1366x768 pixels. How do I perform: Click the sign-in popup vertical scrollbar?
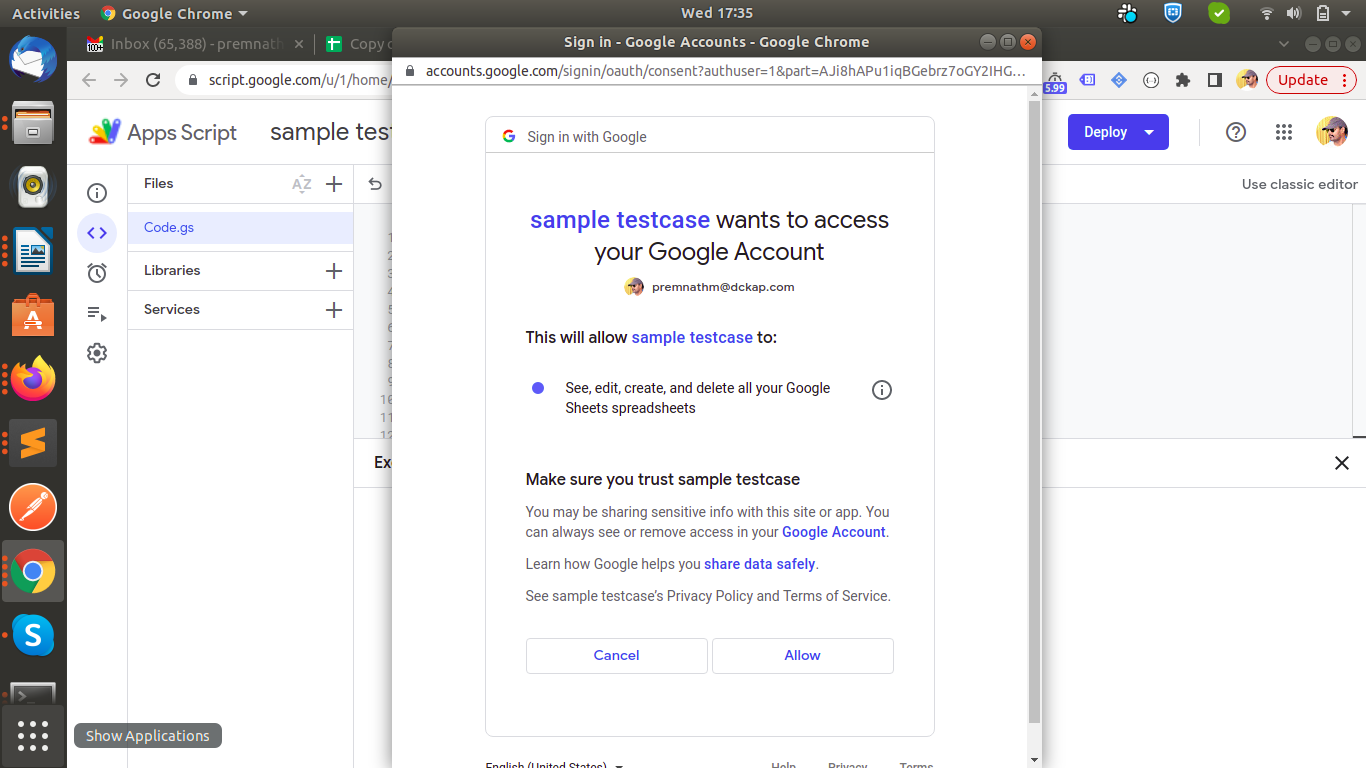(x=1035, y=410)
